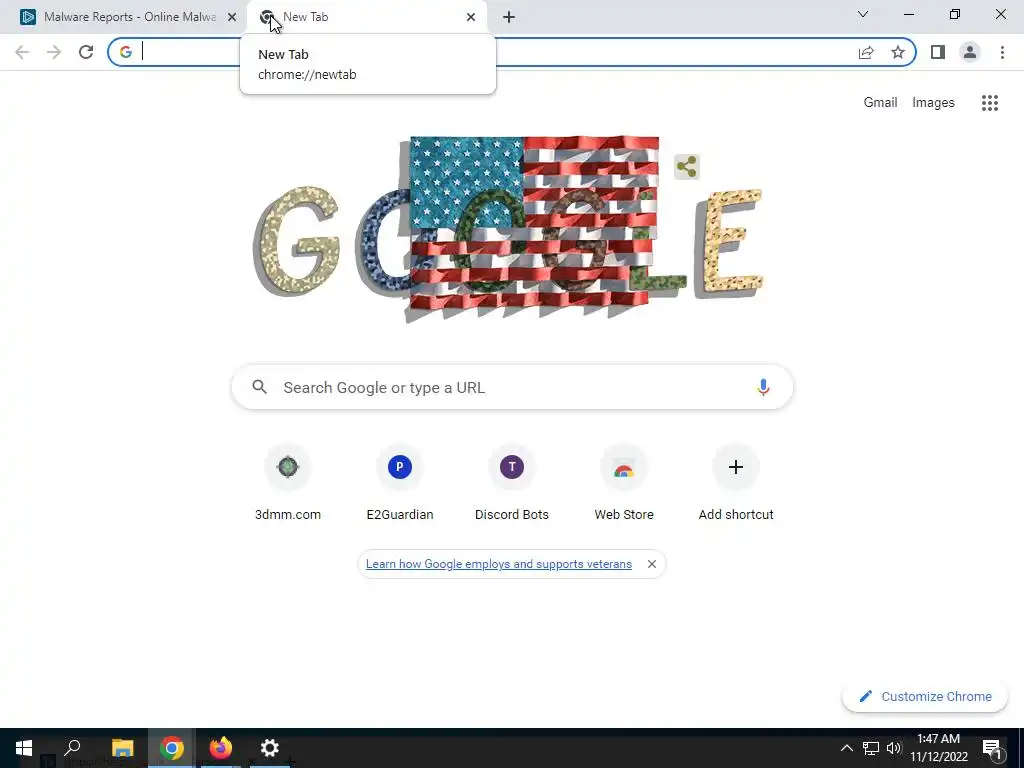Open Chrome's three-dot menu
Image resolution: width=1024 pixels, height=768 pixels.
(x=1002, y=52)
